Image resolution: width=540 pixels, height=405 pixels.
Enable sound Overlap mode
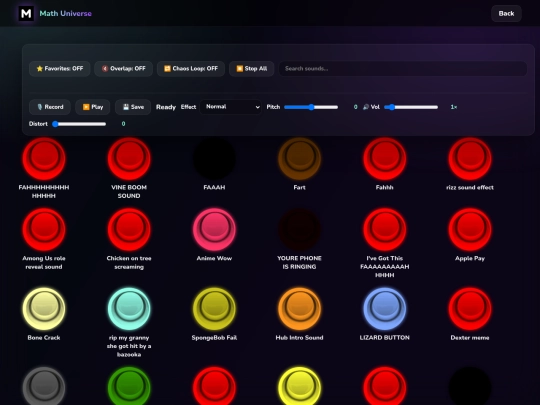tap(123, 69)
